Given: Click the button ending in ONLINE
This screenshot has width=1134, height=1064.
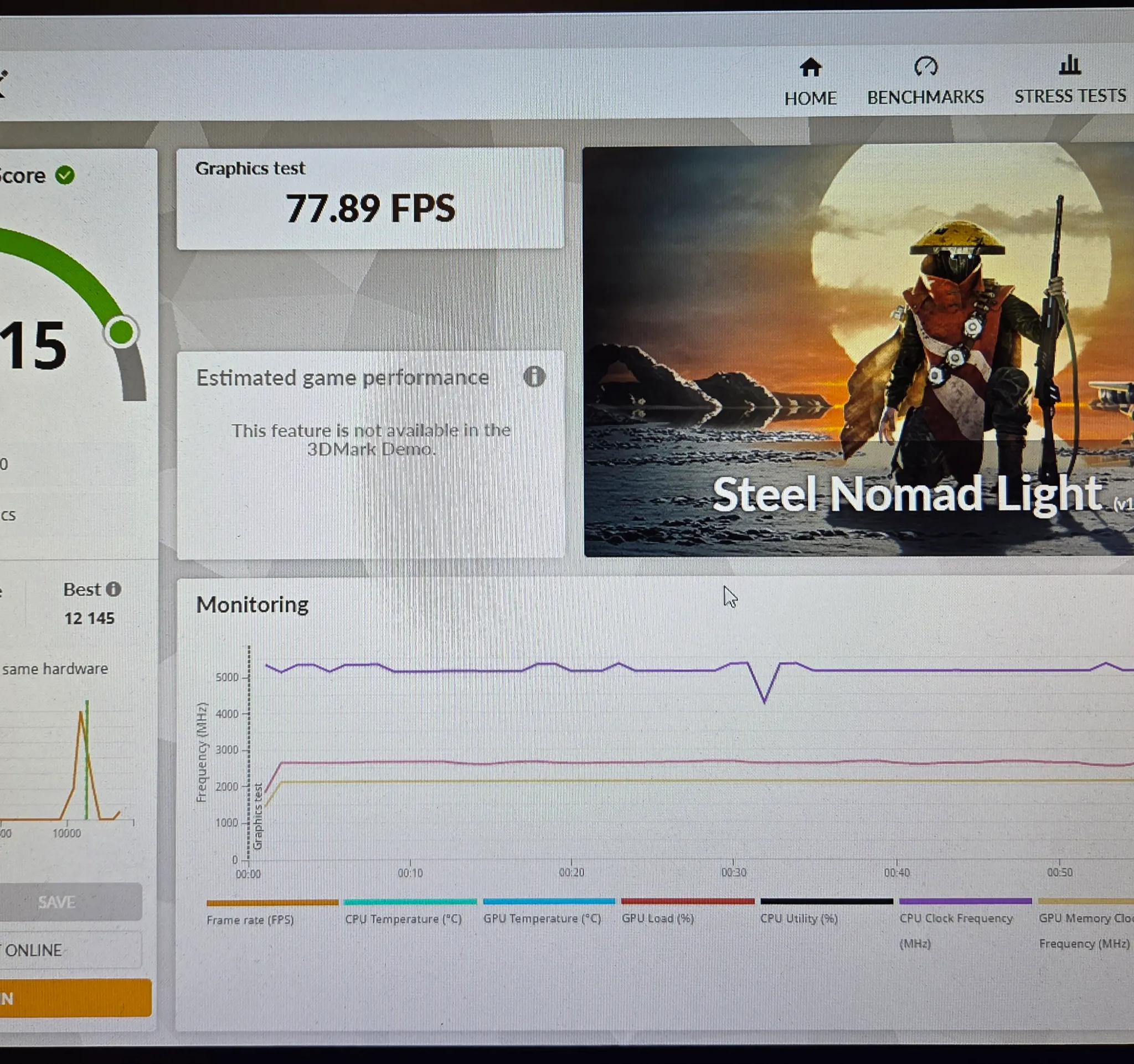Looking at the screenshot, I should pyautogui.click(x=71, y=950).
